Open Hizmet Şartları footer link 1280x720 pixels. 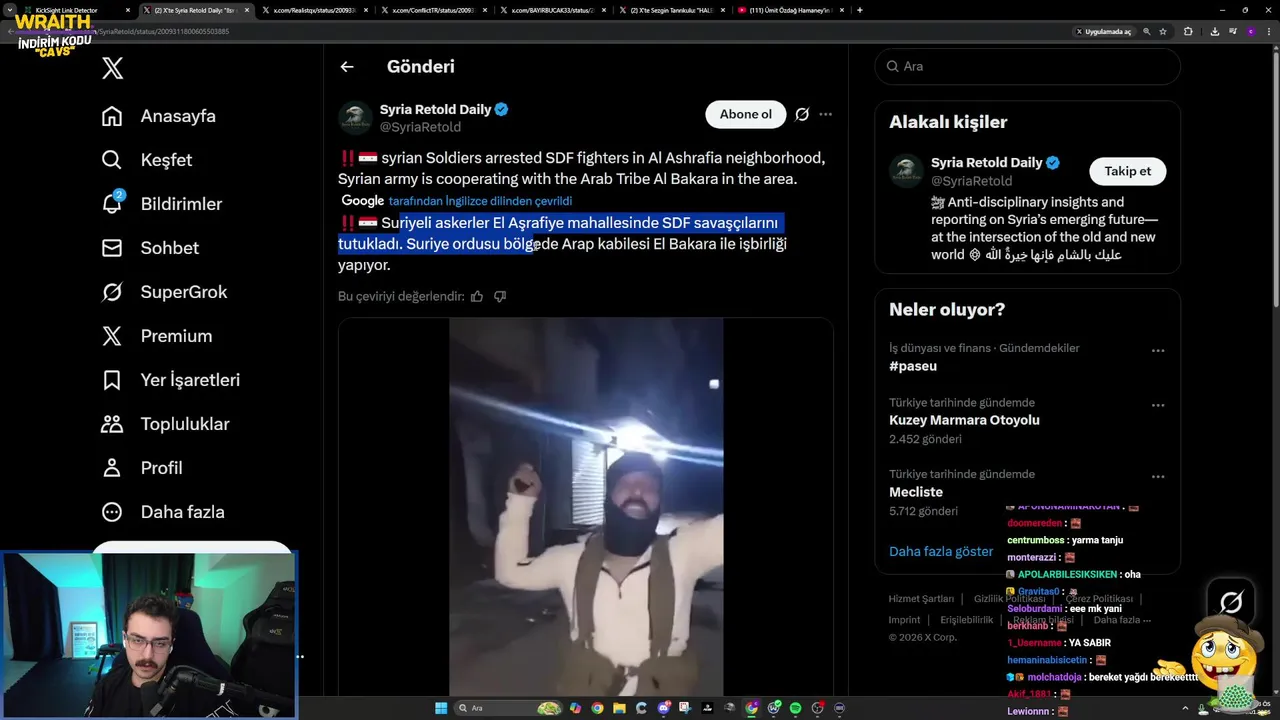tap(921, 599)
